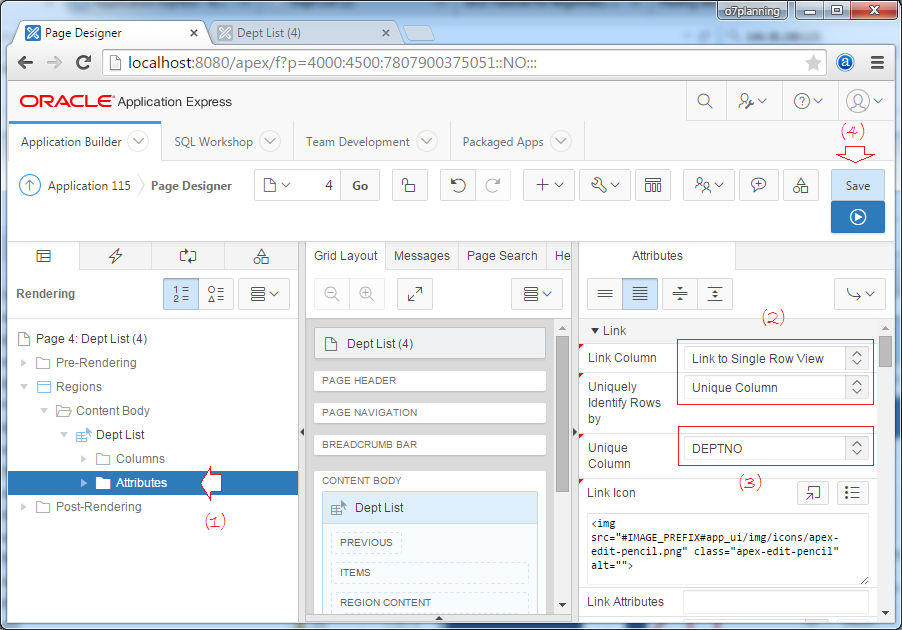Expand grid layout to full pane
The height and width of the screenshot is (630, 902).
click(x=415, y=294)
